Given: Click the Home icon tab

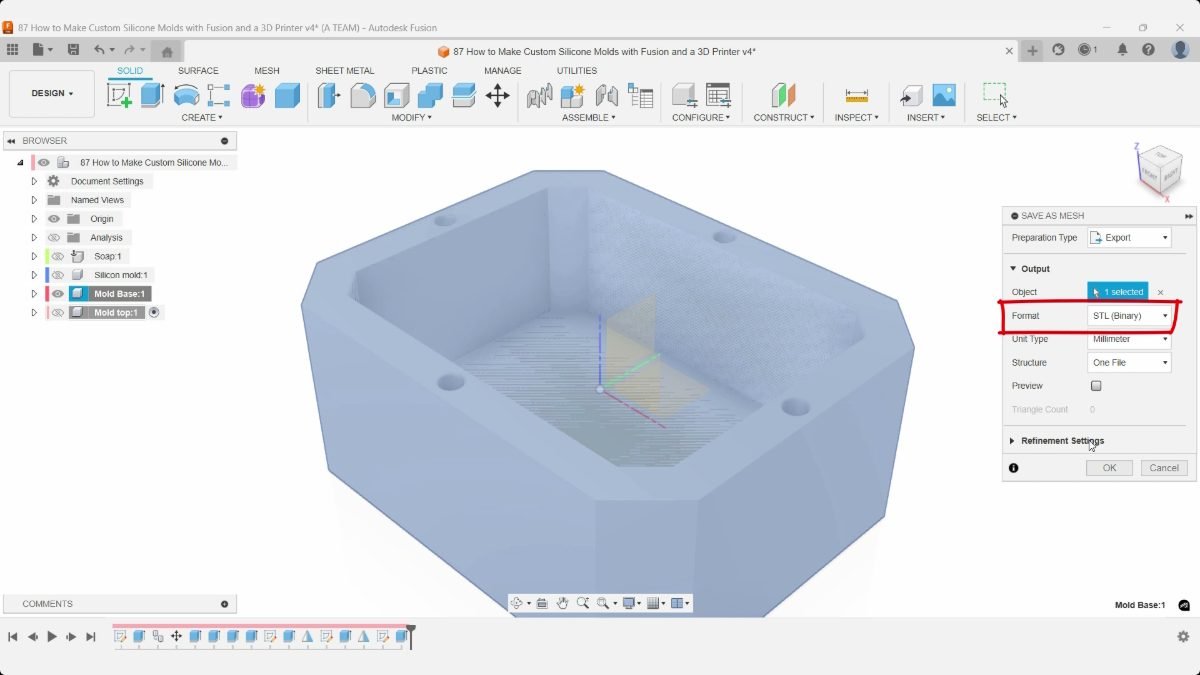Looking at the screenshot, I should 167,51.
